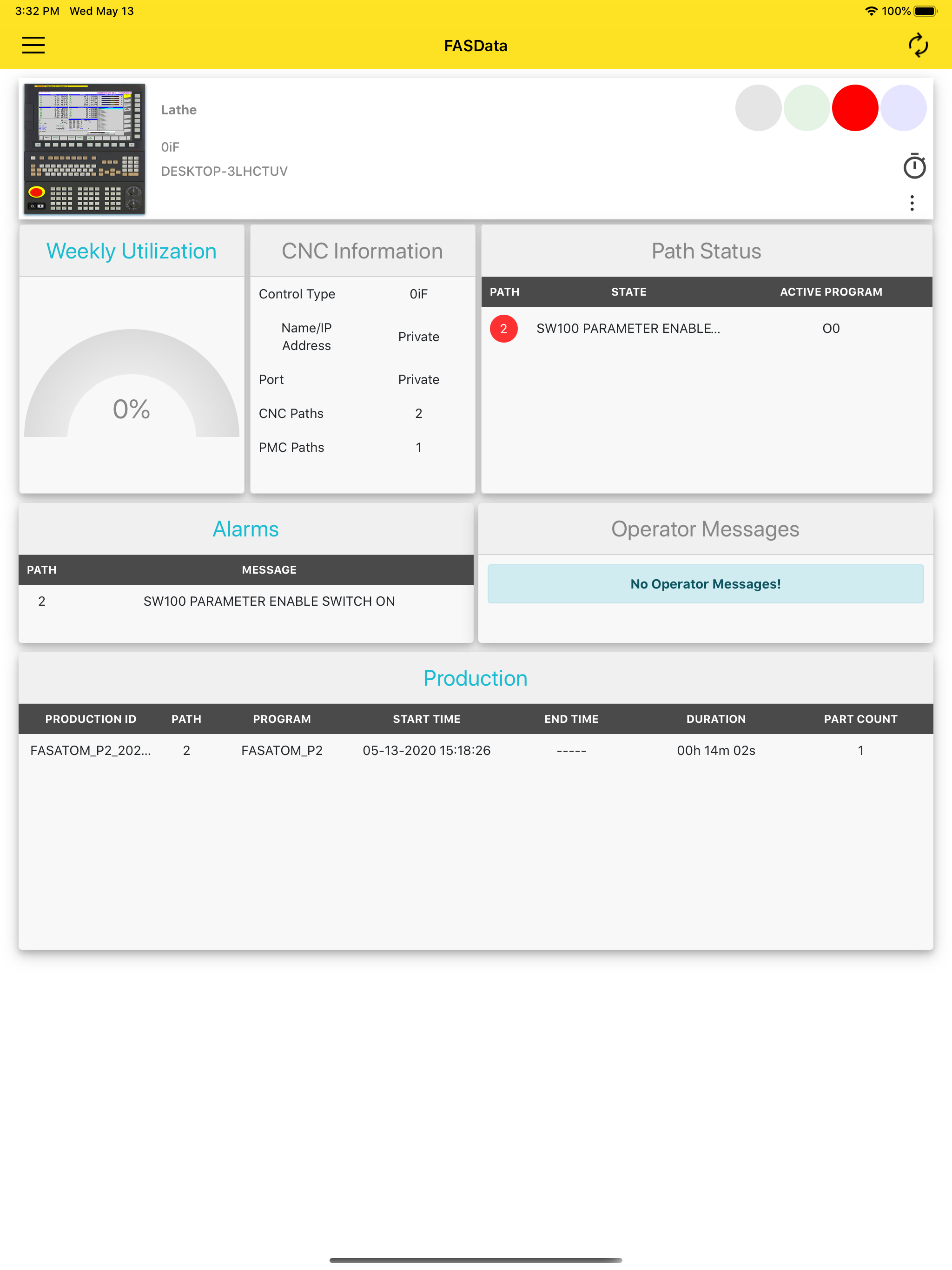Tap the duration 00h 14m 02s
Viewport: 952px width, 1270px height.
716,750
